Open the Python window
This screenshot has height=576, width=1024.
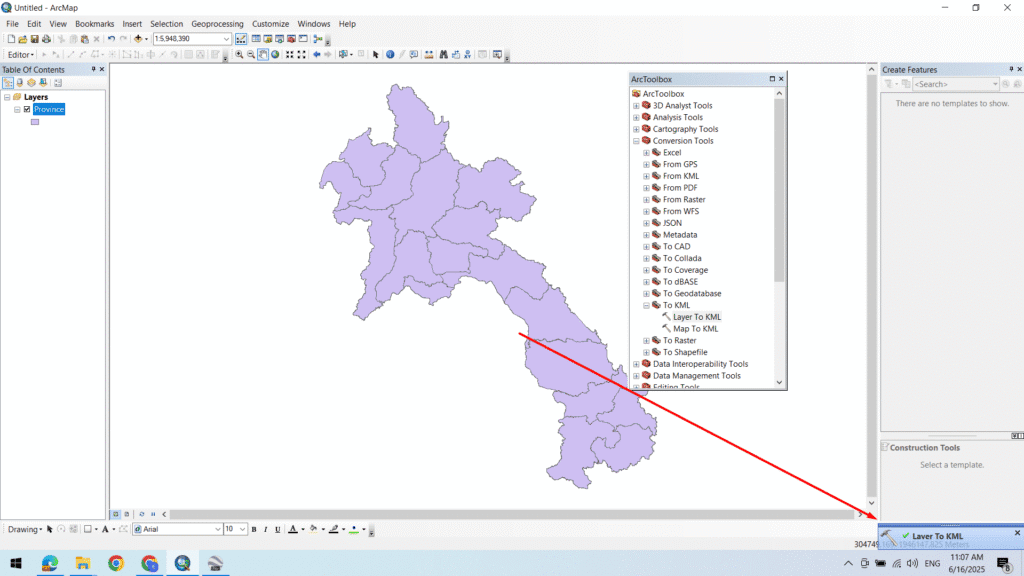(x=303, y=39)
